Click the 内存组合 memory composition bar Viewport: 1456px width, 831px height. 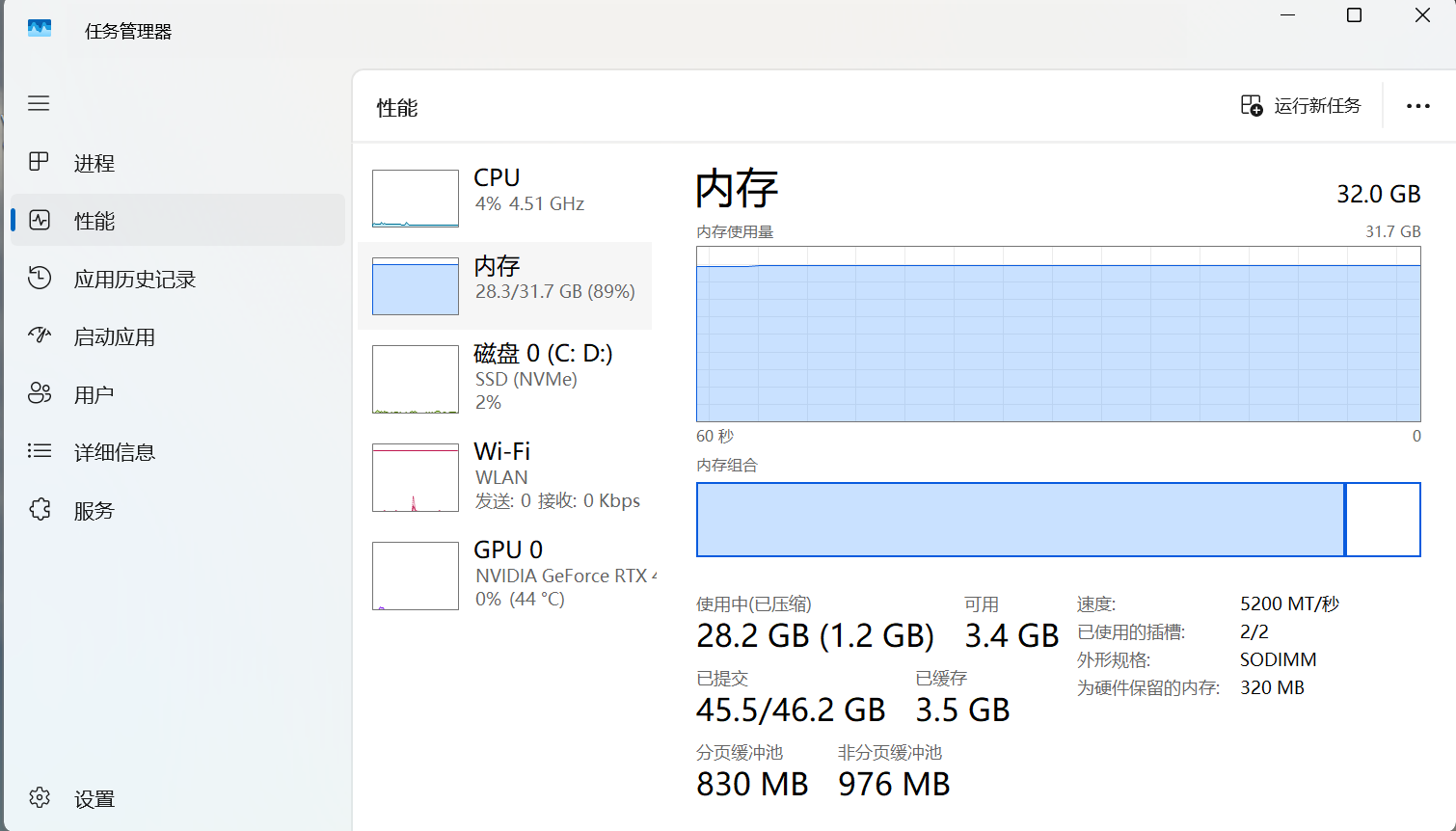(1058, 520)
